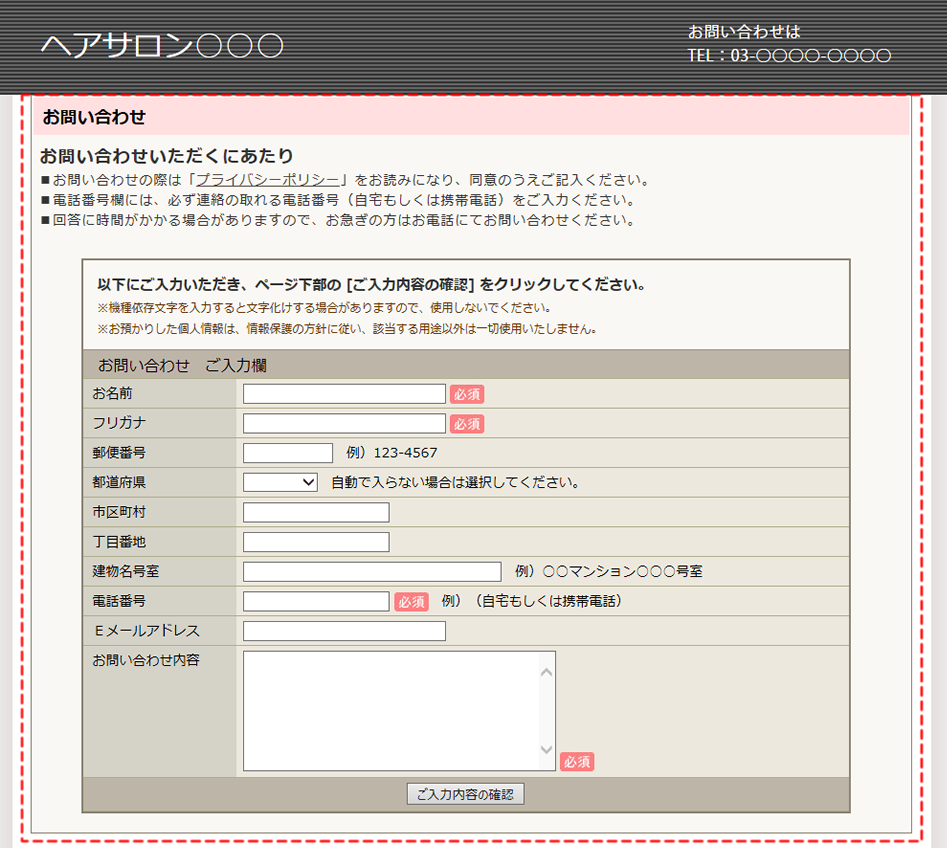Click the ご入力内容の確認 button
947x848 pixels.
pos(466,794)
